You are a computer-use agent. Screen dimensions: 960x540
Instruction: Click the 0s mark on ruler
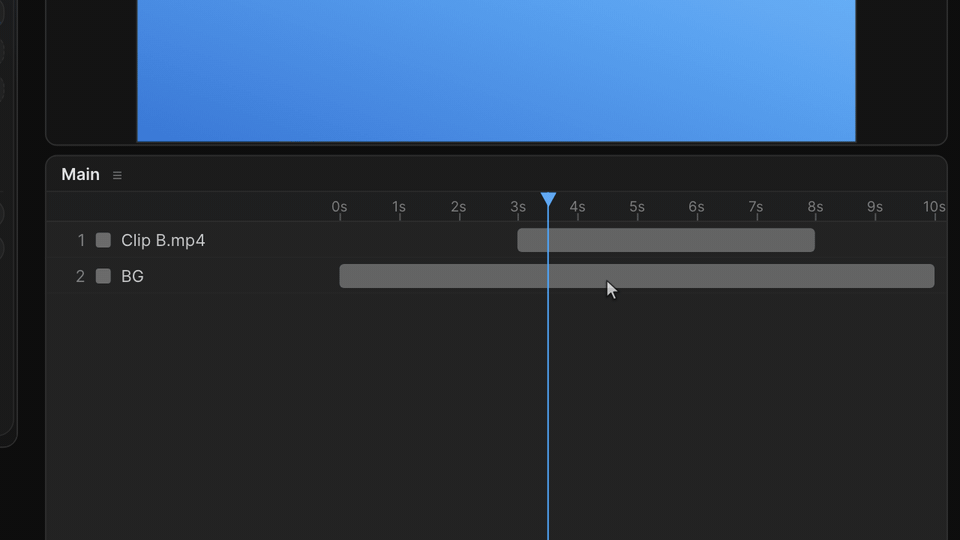point(340,207)
